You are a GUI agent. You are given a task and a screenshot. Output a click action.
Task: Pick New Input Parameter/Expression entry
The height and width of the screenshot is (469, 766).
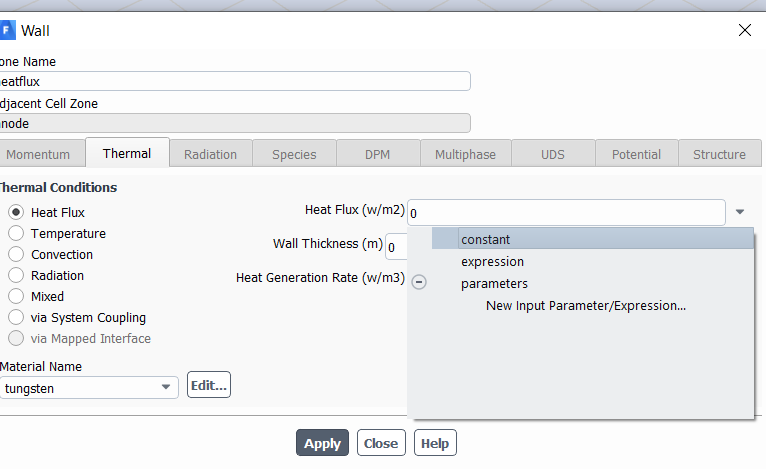click(586, 305)
